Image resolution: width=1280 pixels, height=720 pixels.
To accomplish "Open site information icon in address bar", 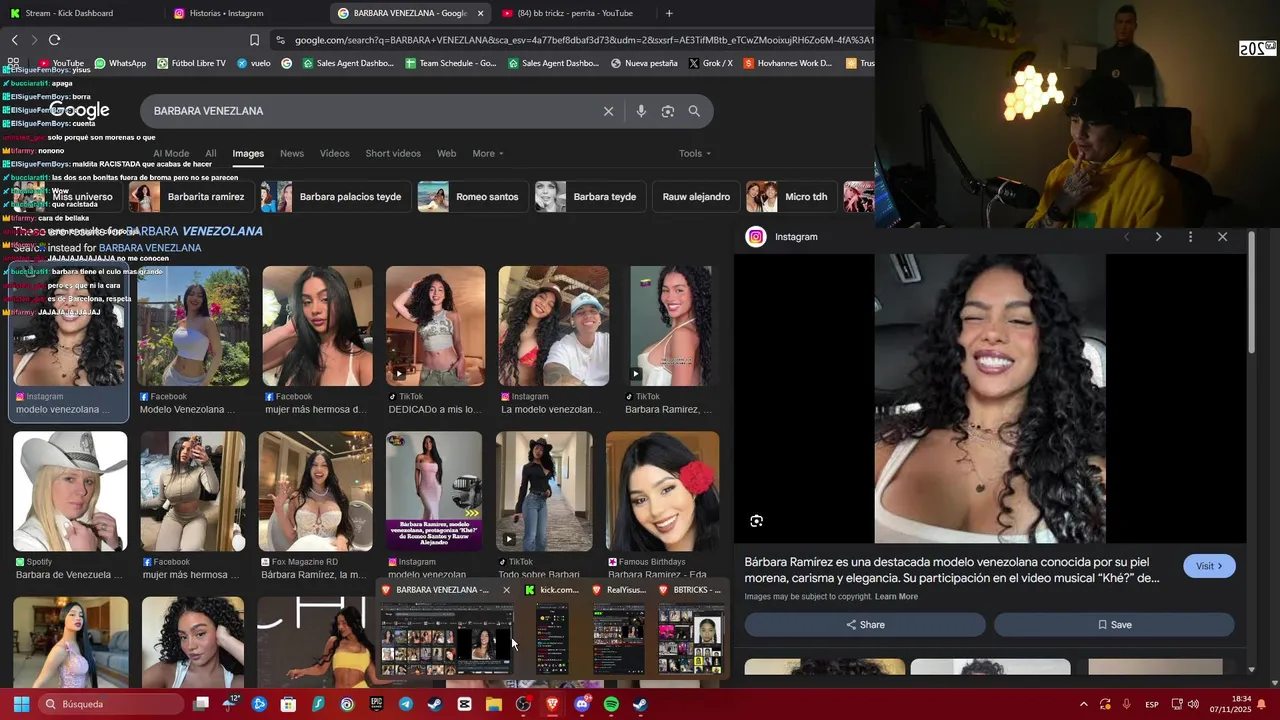I will click(281, 40).
